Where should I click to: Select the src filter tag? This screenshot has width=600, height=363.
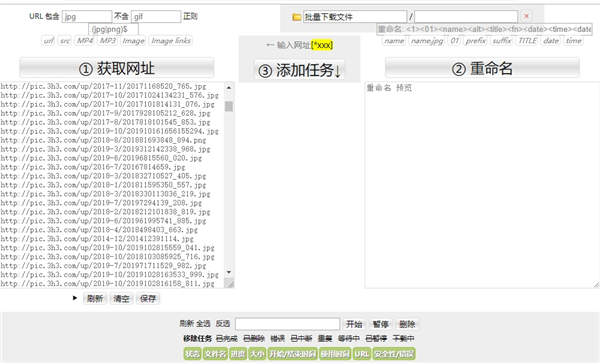click(65, 41)
